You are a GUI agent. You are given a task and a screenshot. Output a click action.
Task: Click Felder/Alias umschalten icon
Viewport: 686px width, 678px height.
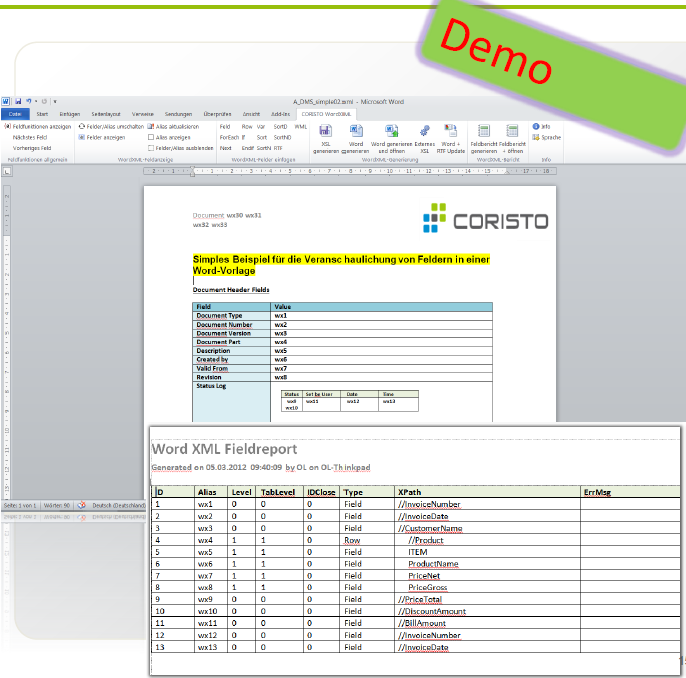pos(82,126)
